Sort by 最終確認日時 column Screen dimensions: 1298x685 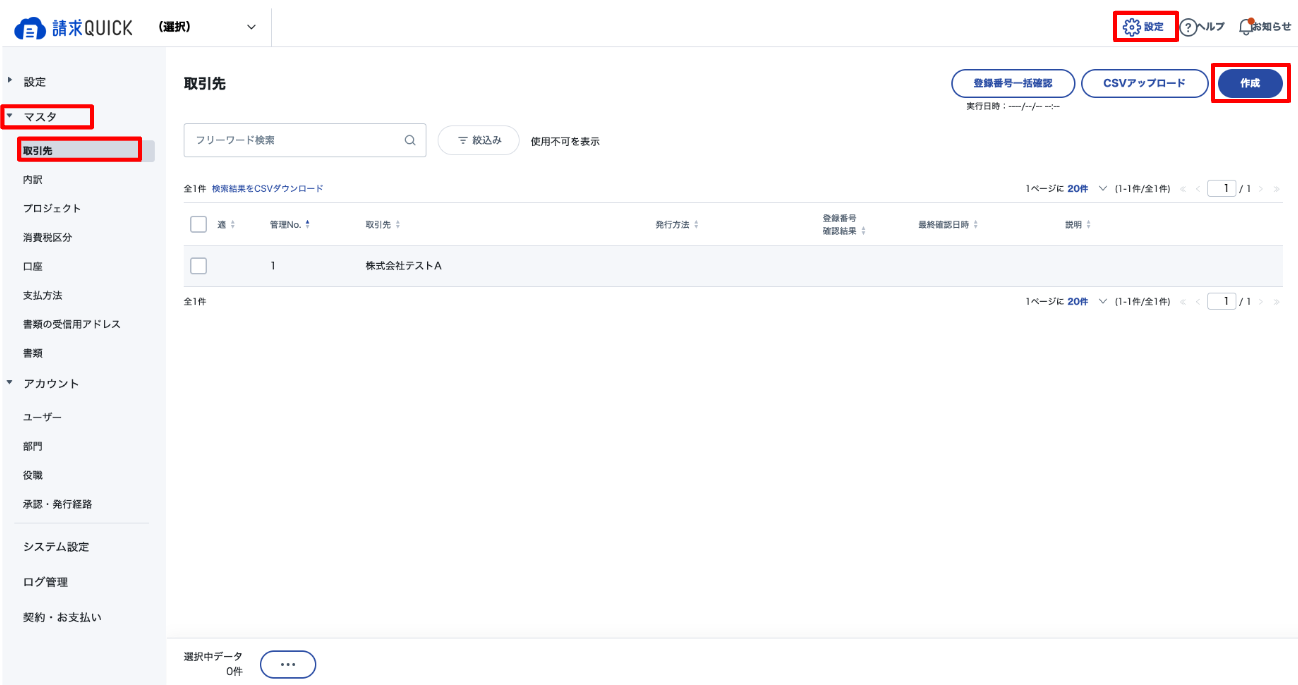click(x=975, y=225)
